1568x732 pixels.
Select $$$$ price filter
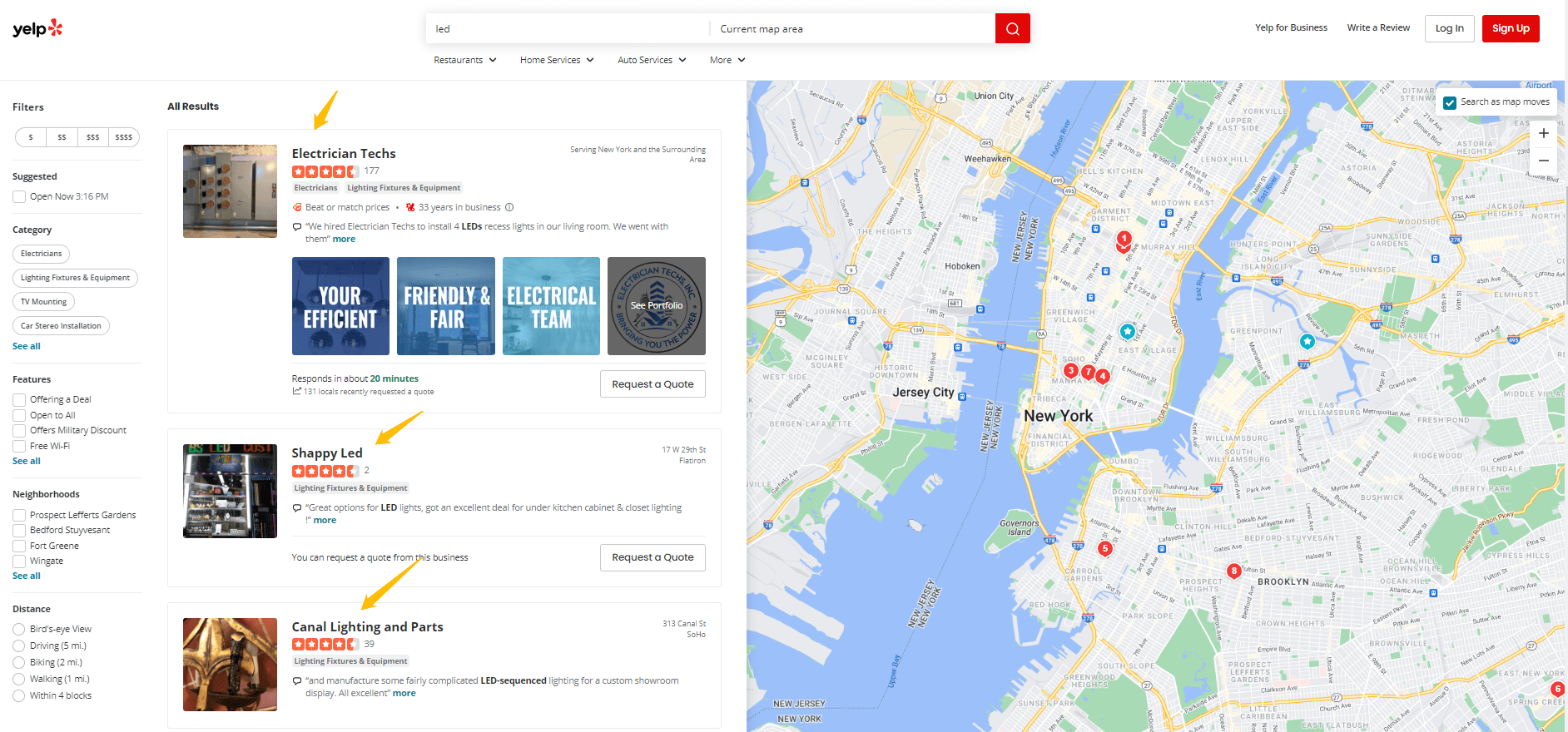(x=124, y=137)
